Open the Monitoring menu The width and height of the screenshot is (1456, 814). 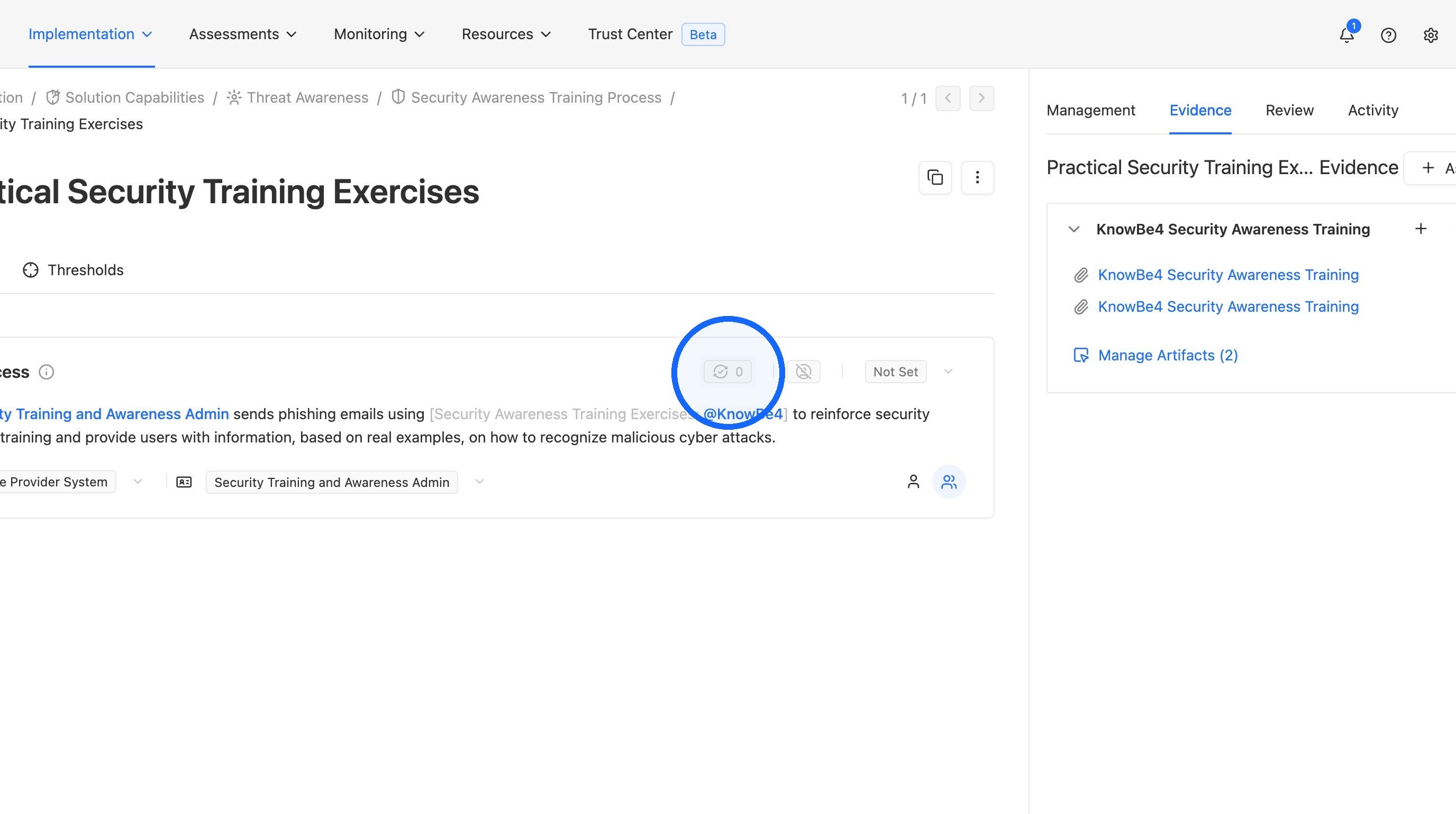pos(379,34)
